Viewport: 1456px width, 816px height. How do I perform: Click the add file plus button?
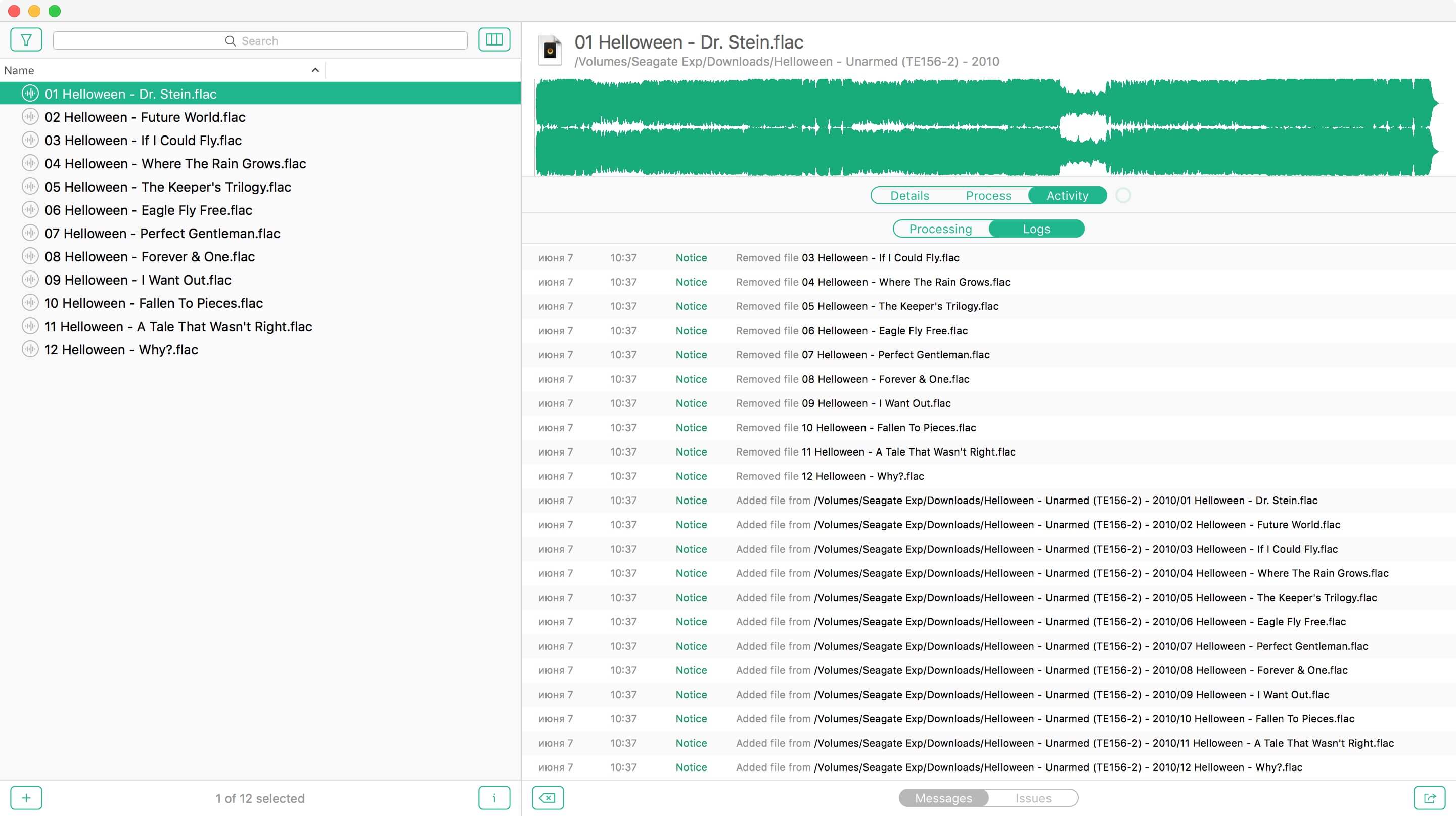[x=26, y=798]
